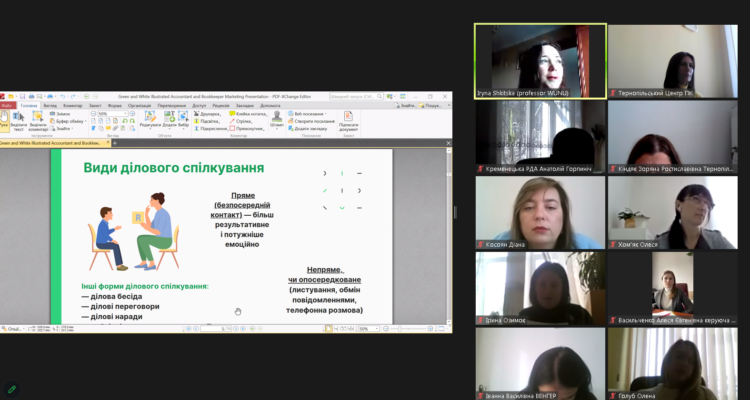Select the Hand (Рука) tool
Viewport: 750px width, 400px height.
pyautogui.click(x=4, y=119)
